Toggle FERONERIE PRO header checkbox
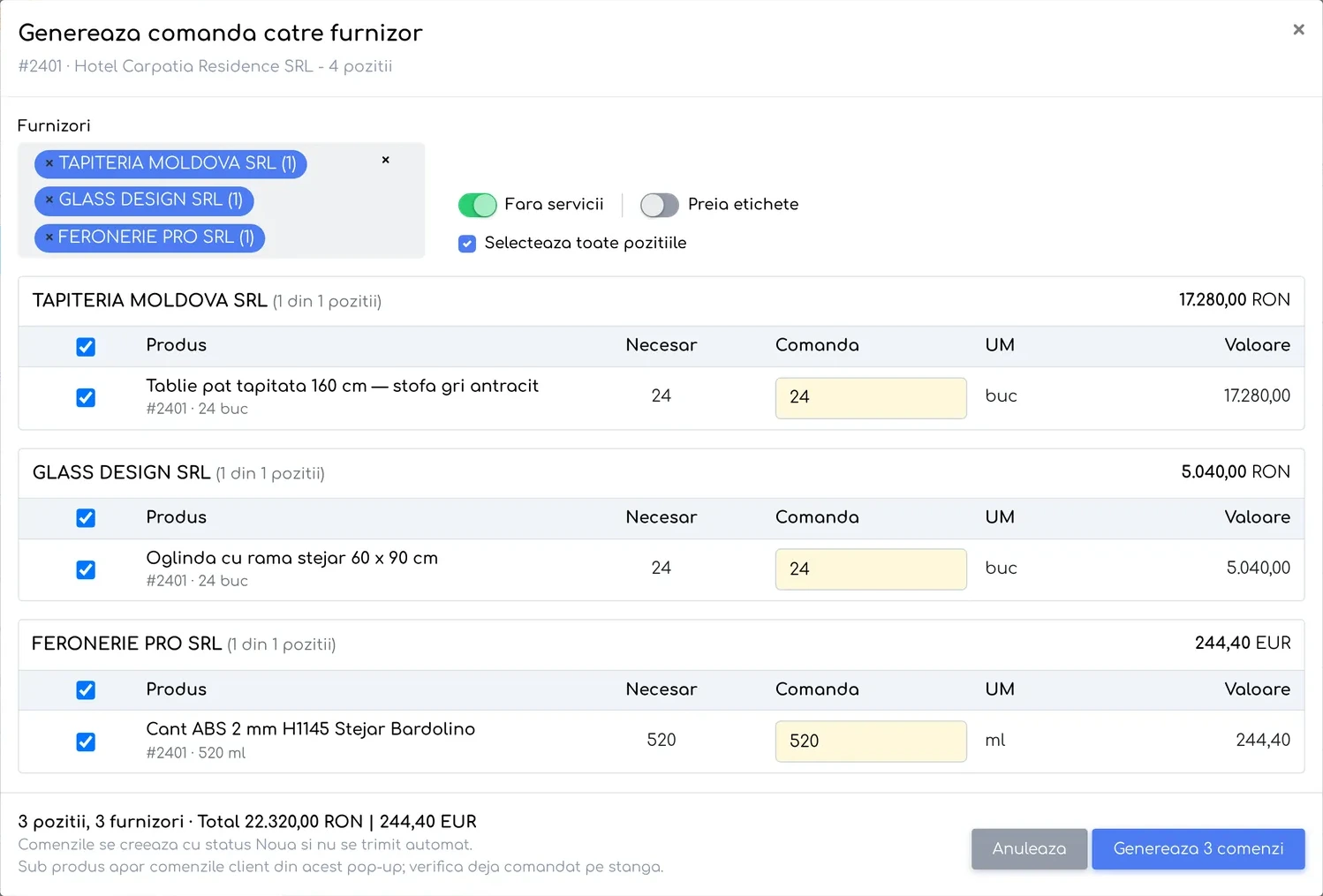 86,690
